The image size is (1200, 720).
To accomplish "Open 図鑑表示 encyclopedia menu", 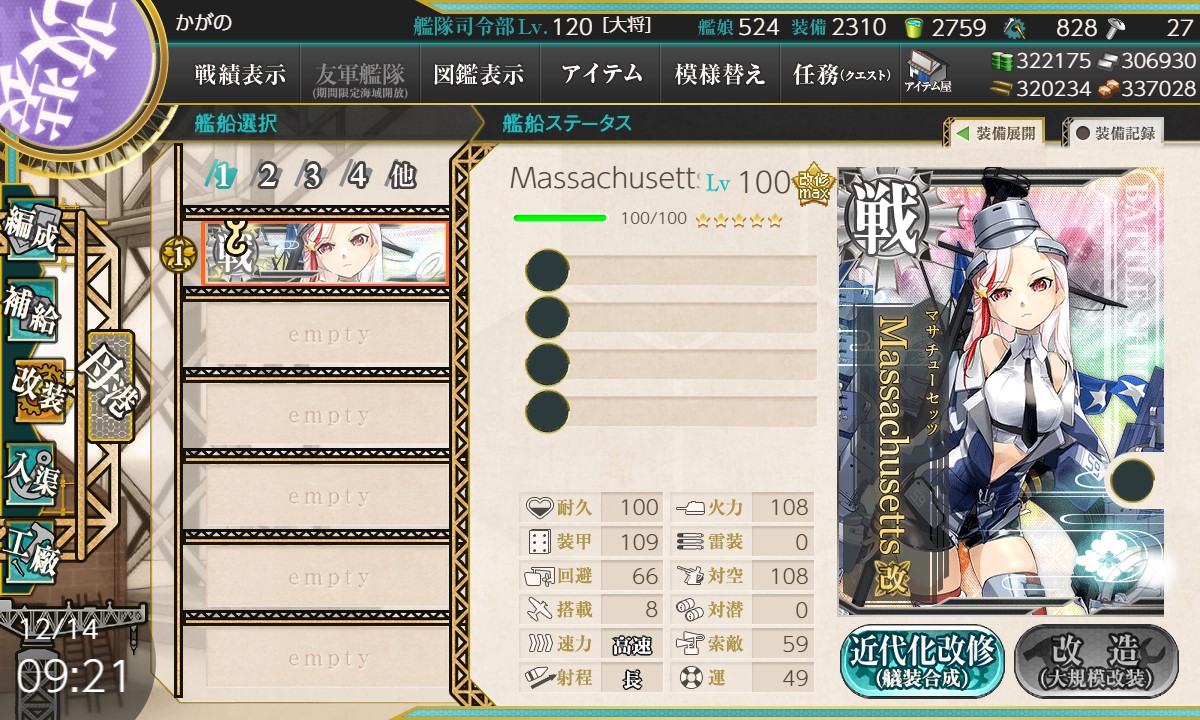I will point(480,74).
